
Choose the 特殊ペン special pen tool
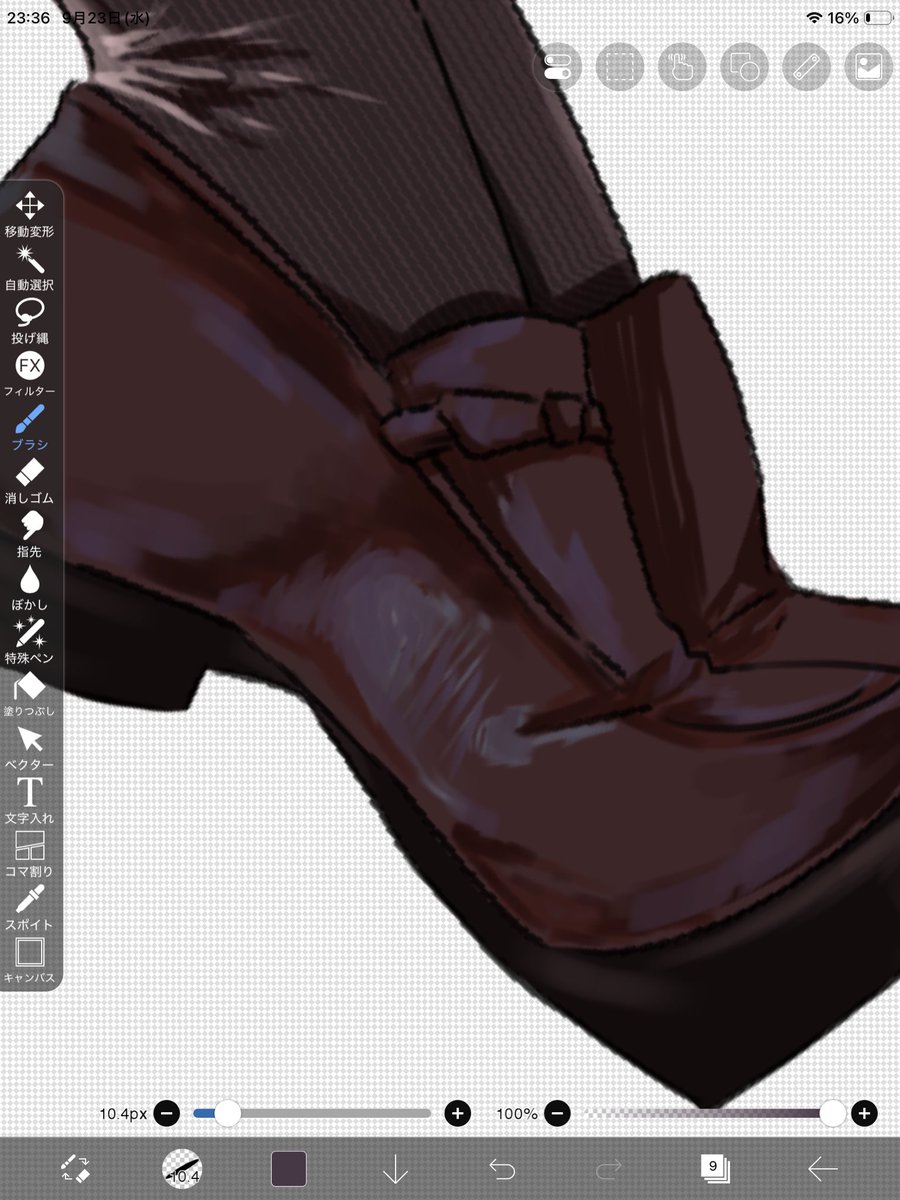(x=30, y=641)
